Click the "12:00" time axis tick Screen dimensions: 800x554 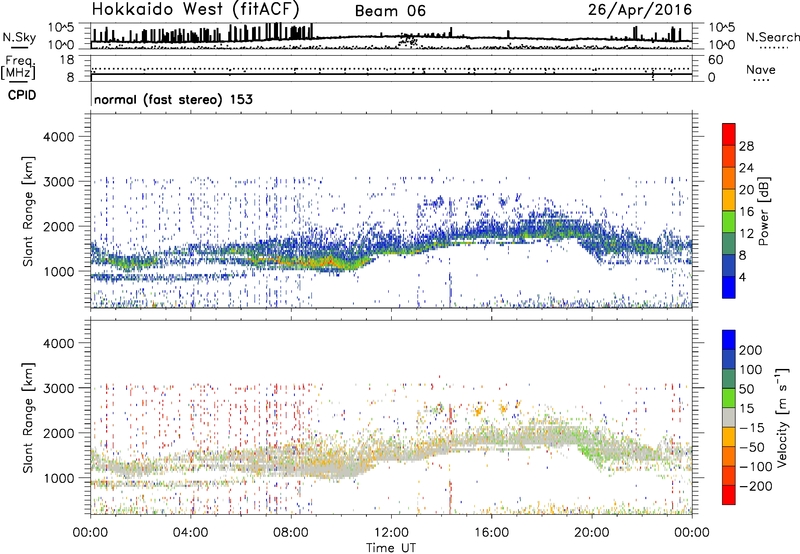391,533
